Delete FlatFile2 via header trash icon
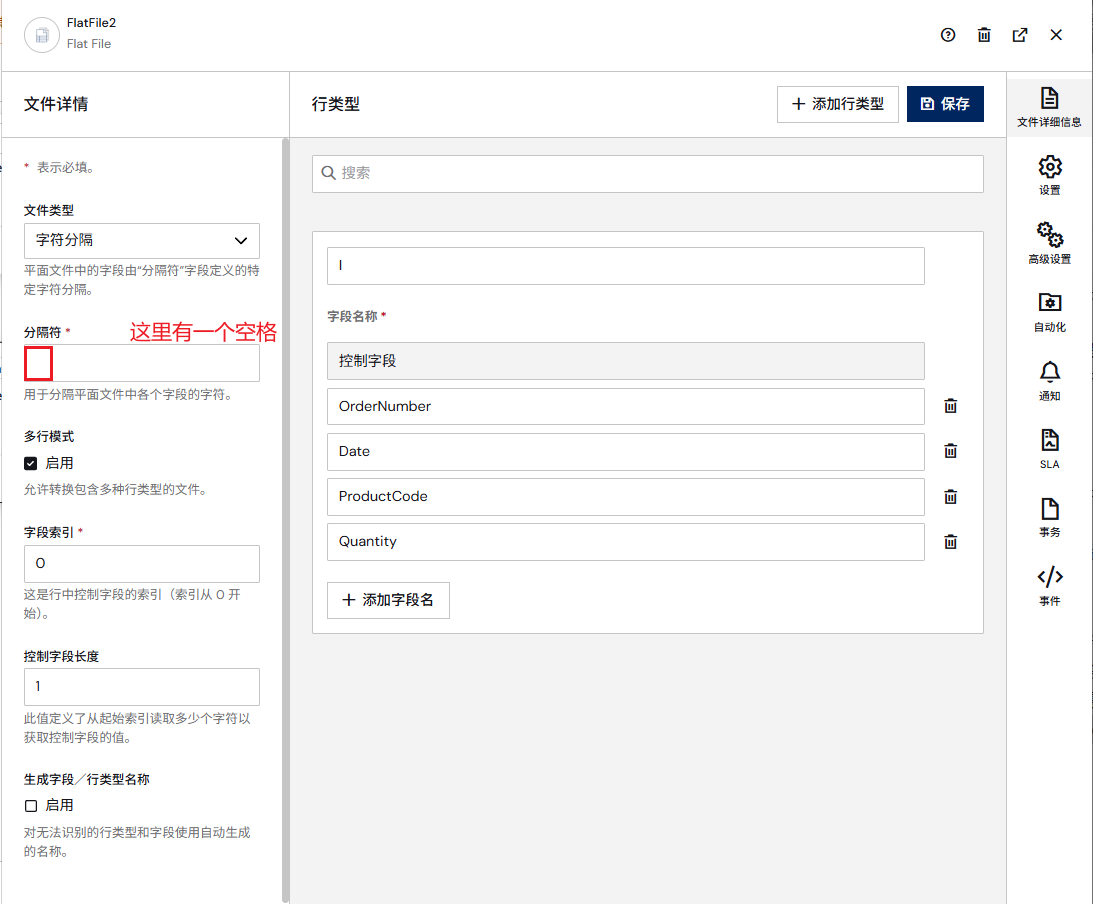The width and height of the screenshot is (1093, 904). click(x=984, y=35)
